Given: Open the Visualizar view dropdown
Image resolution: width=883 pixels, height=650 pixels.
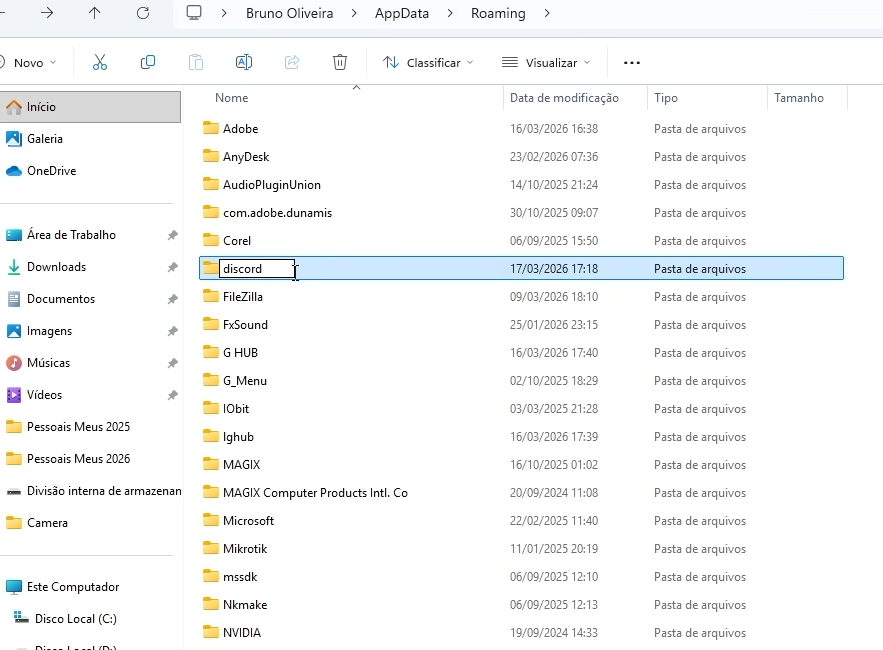Looking at the screenshot, I should click(x=546, y=63).
